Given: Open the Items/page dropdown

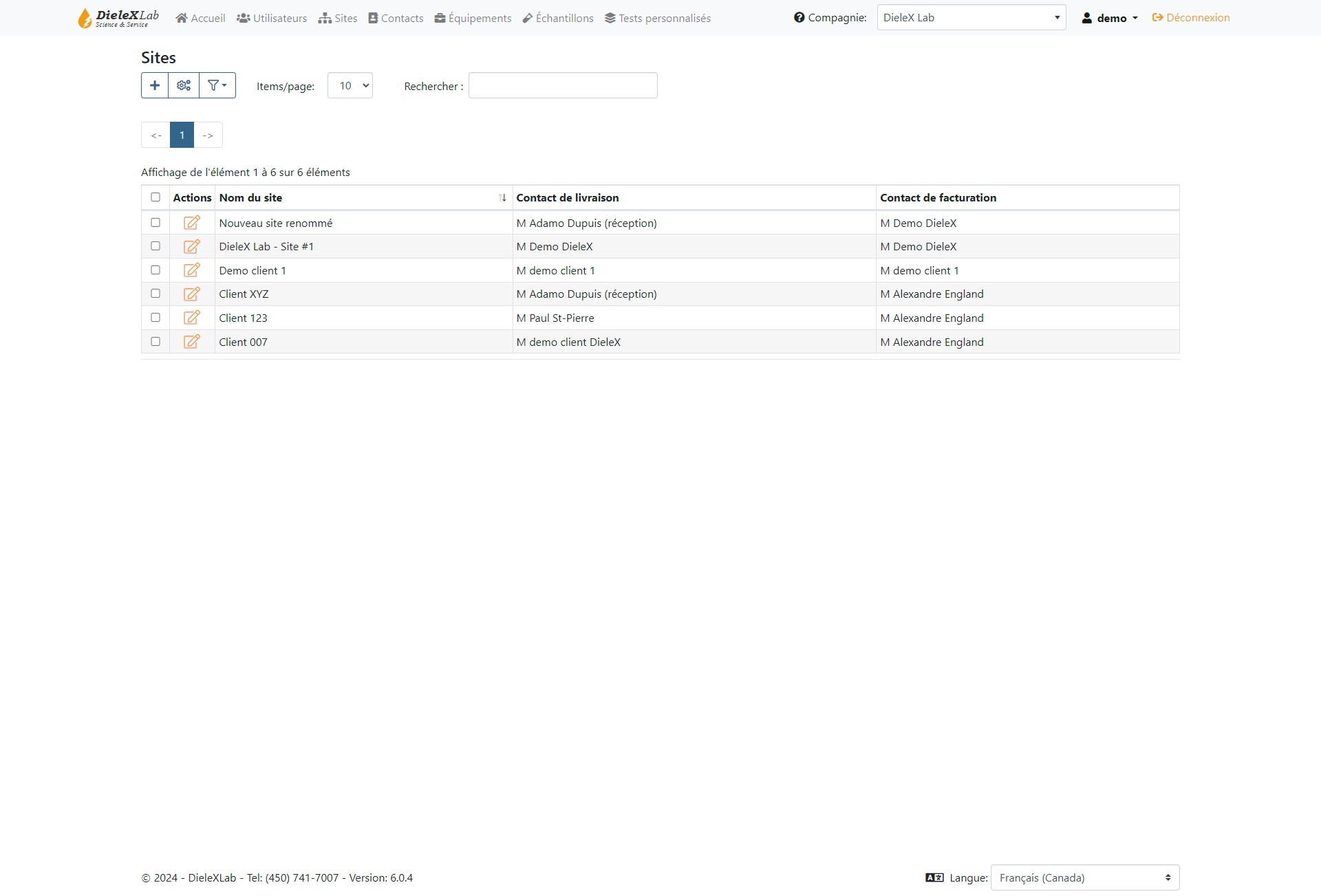Looking at the screenshot, I should 350,85.
